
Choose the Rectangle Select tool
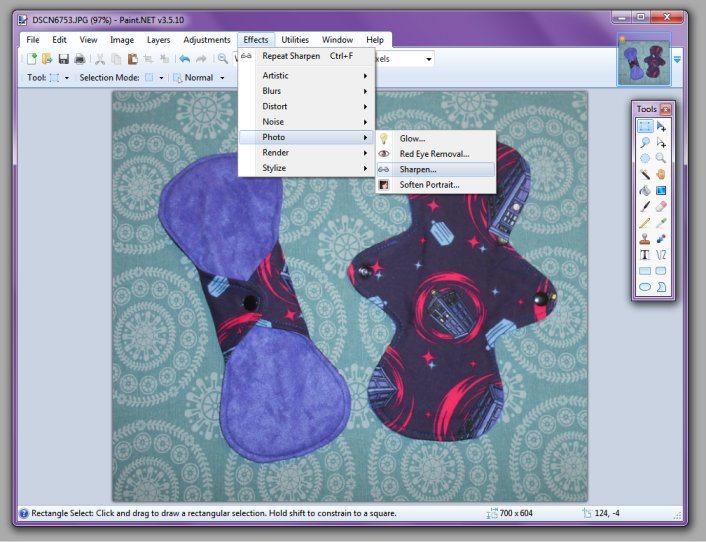[x=645, y=126]
